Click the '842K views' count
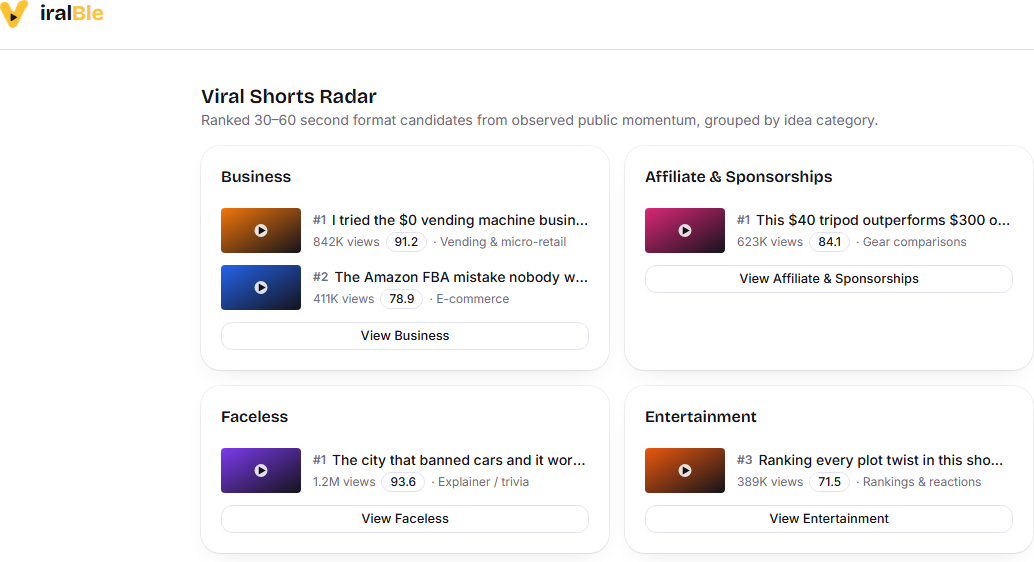The width and height of the screenshot is (1034, 562). pos(346,242)
